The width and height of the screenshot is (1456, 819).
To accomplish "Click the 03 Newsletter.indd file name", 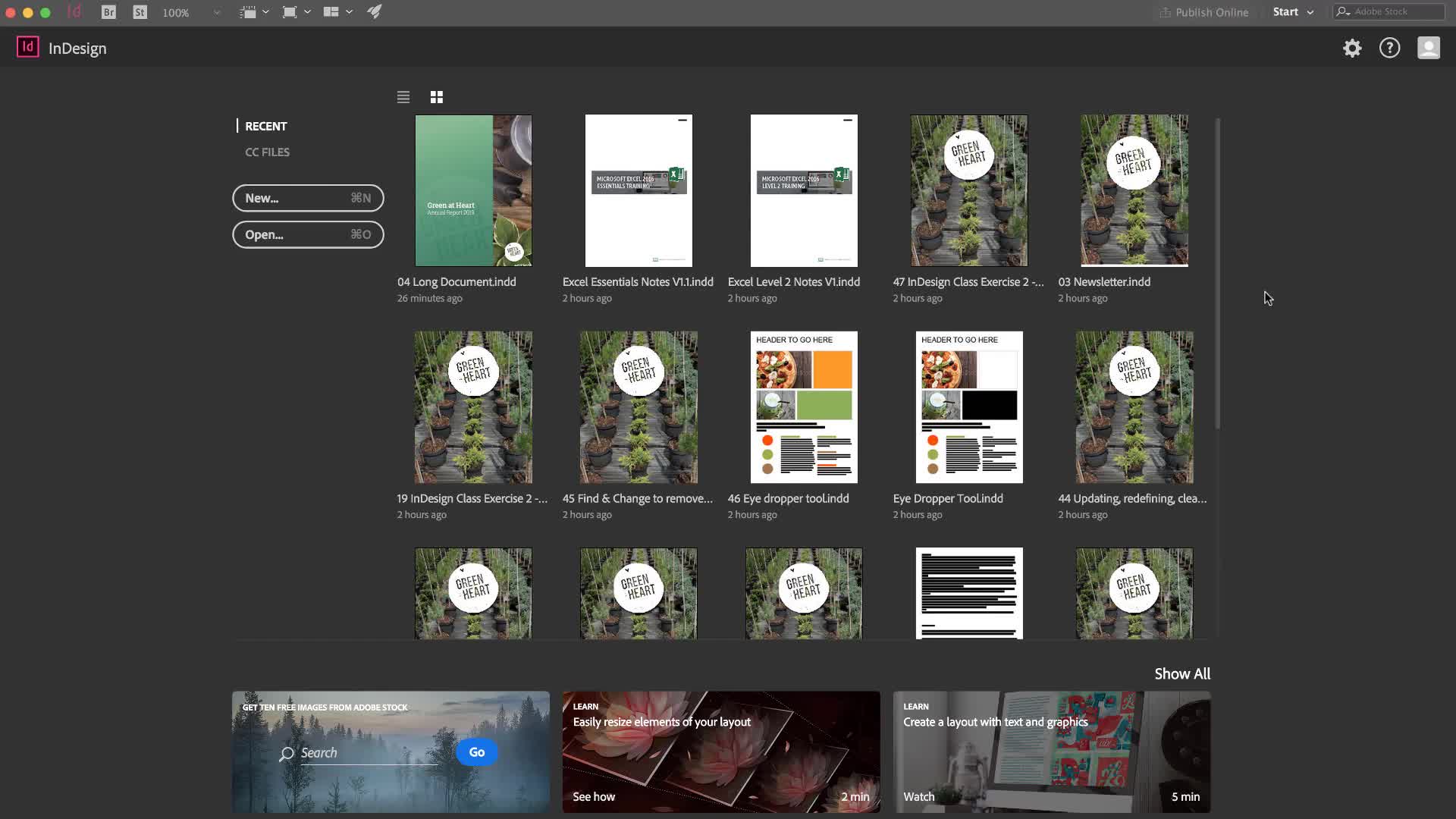I will [1104, 281].
